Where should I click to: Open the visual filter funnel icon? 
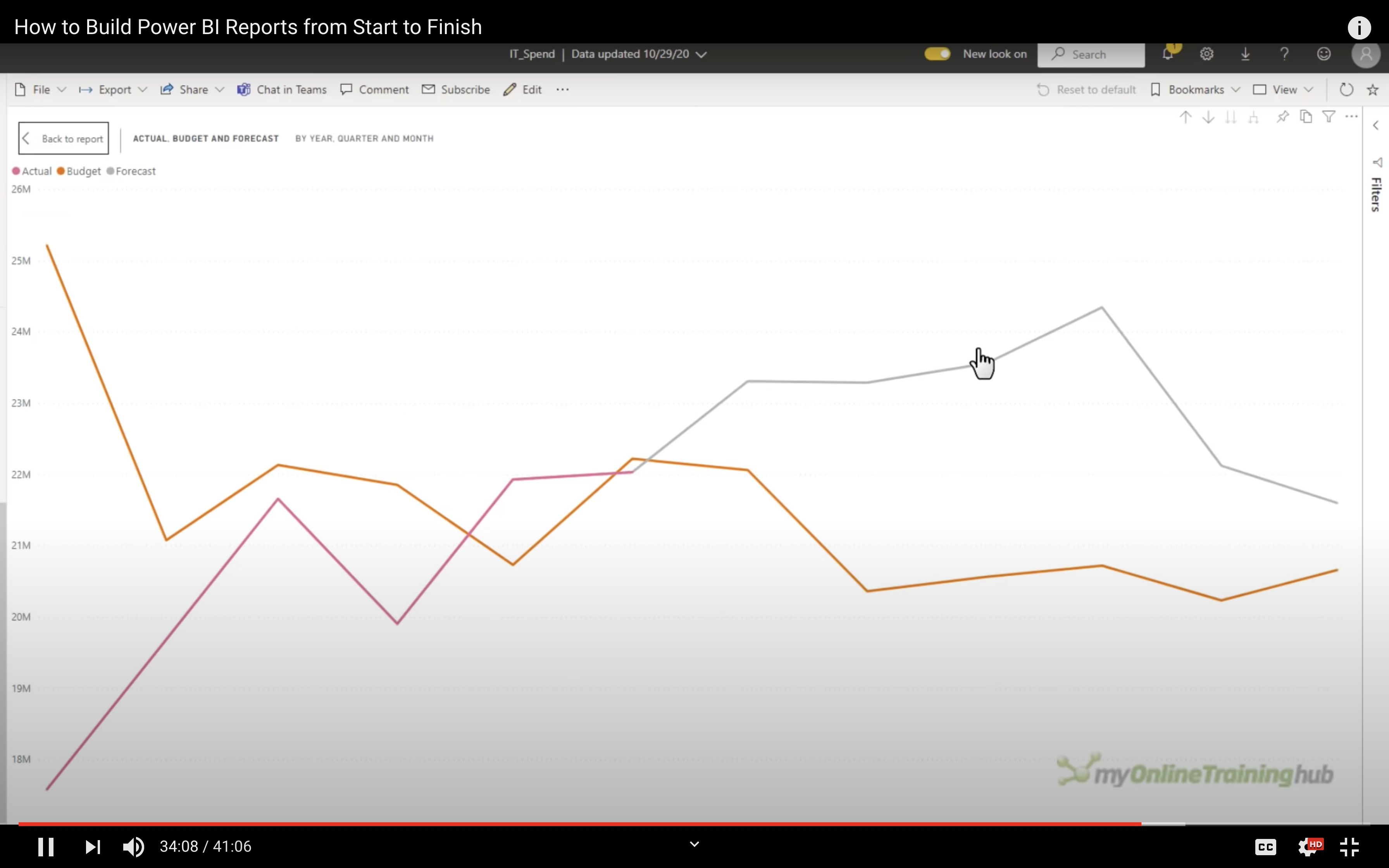pyautogui.click(x=1328, y=117)
